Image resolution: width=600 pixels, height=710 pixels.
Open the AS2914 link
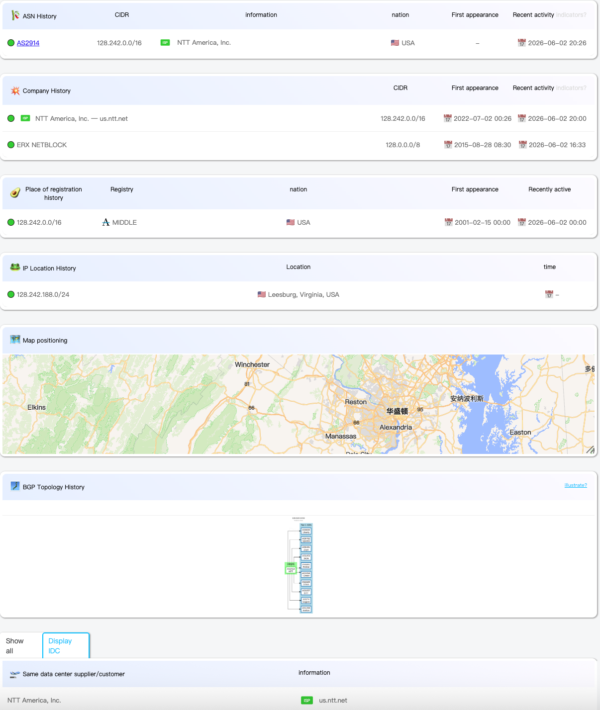pyautogui.click(x=28, y=43)
